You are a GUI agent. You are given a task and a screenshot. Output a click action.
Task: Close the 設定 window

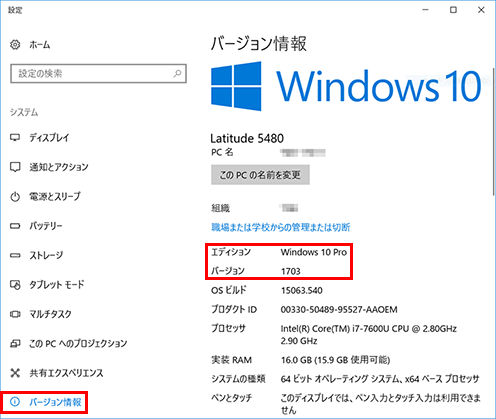click(481, 10)
